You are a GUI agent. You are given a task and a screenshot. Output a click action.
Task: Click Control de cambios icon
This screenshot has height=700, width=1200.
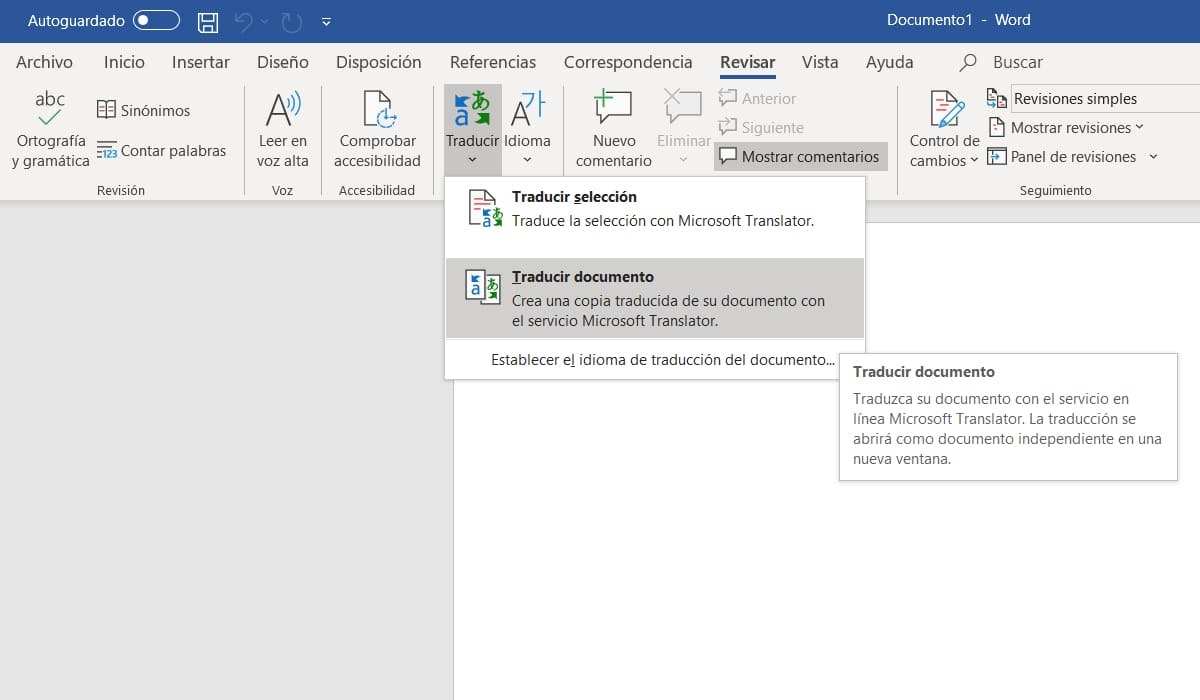point(946,108)
